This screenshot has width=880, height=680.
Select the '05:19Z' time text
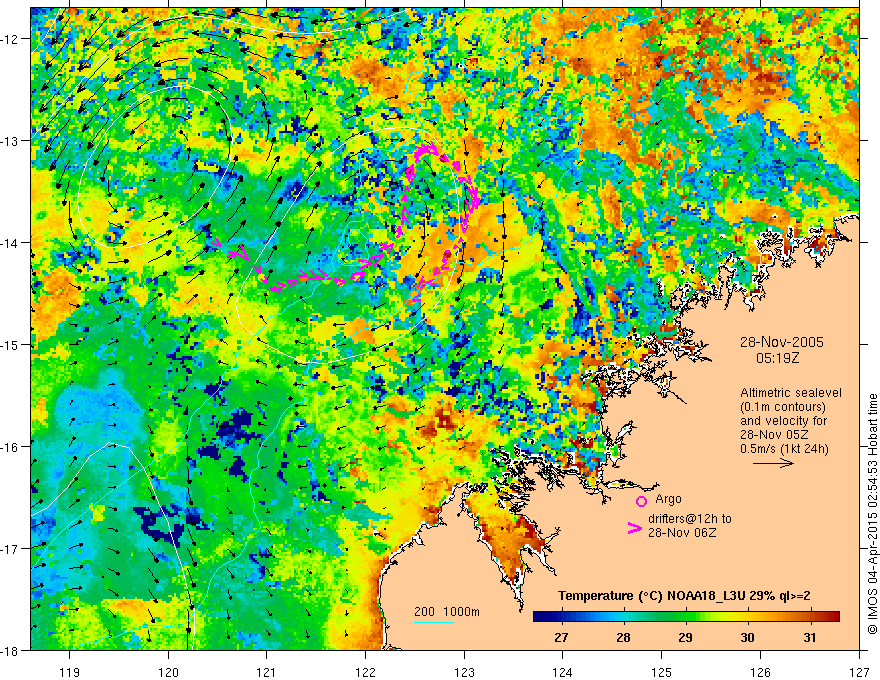tap(777, 358)
